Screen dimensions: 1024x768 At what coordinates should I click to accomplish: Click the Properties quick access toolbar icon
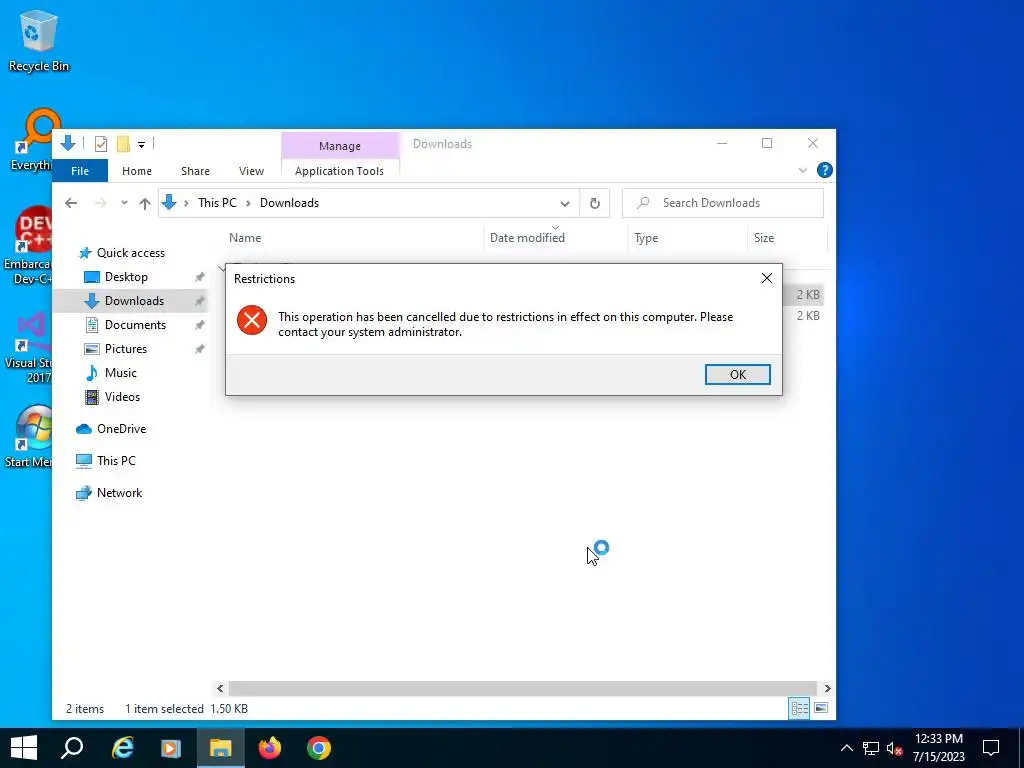point(101,144)
